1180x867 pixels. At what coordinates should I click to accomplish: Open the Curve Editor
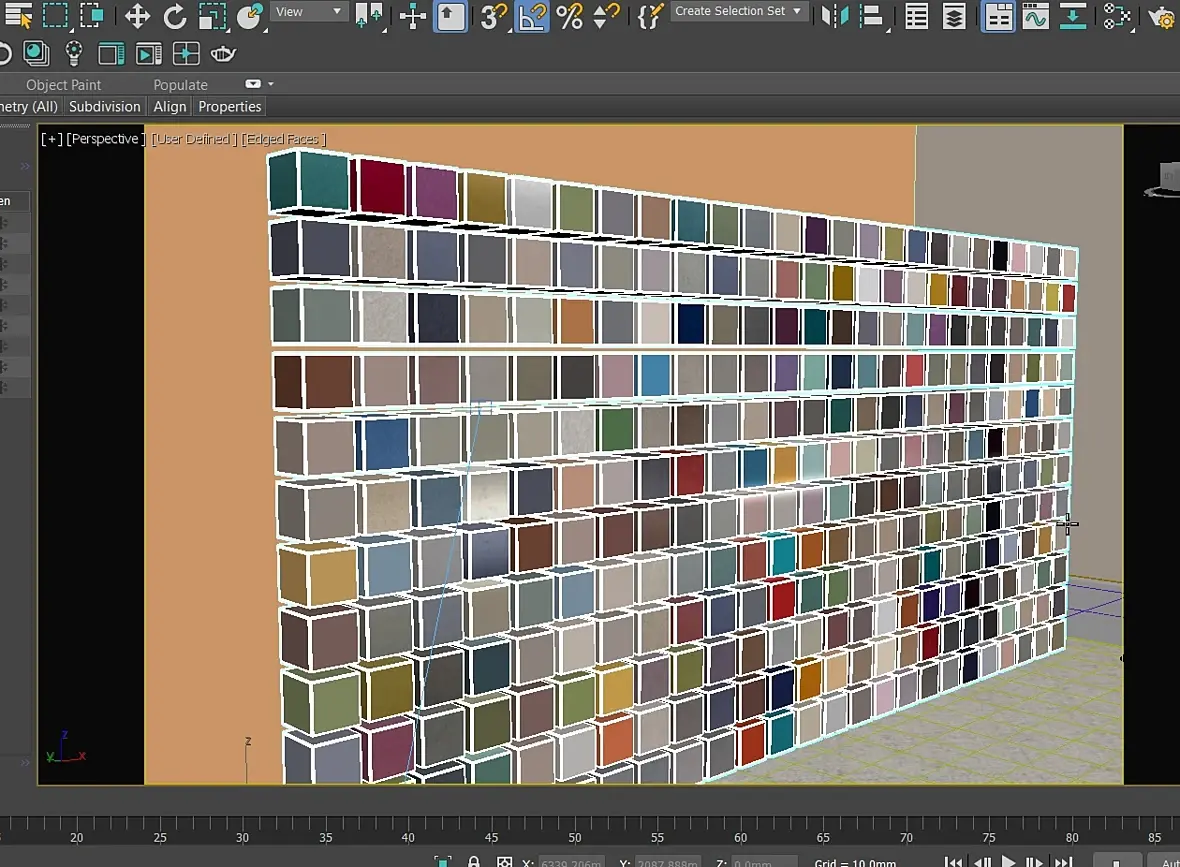[1035, 16]
